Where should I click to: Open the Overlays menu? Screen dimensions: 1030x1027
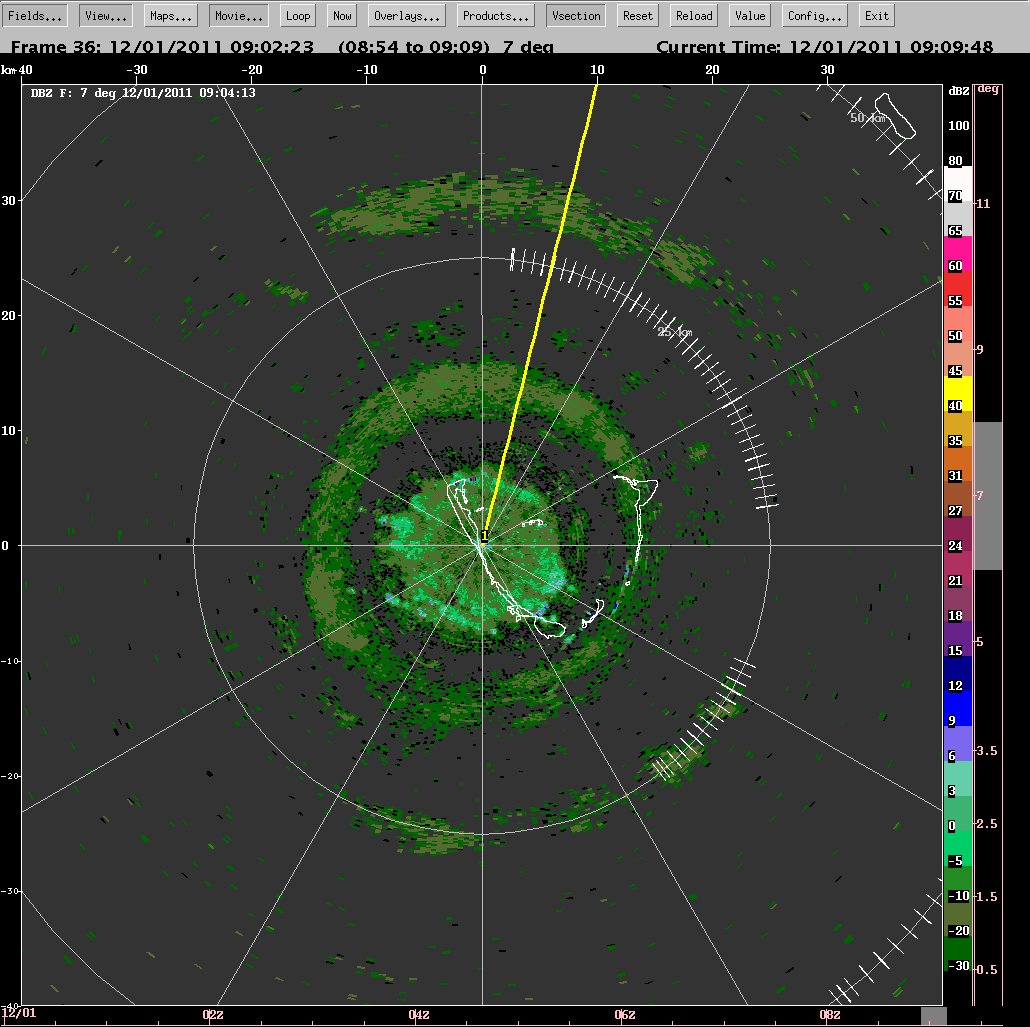point(406,15)
